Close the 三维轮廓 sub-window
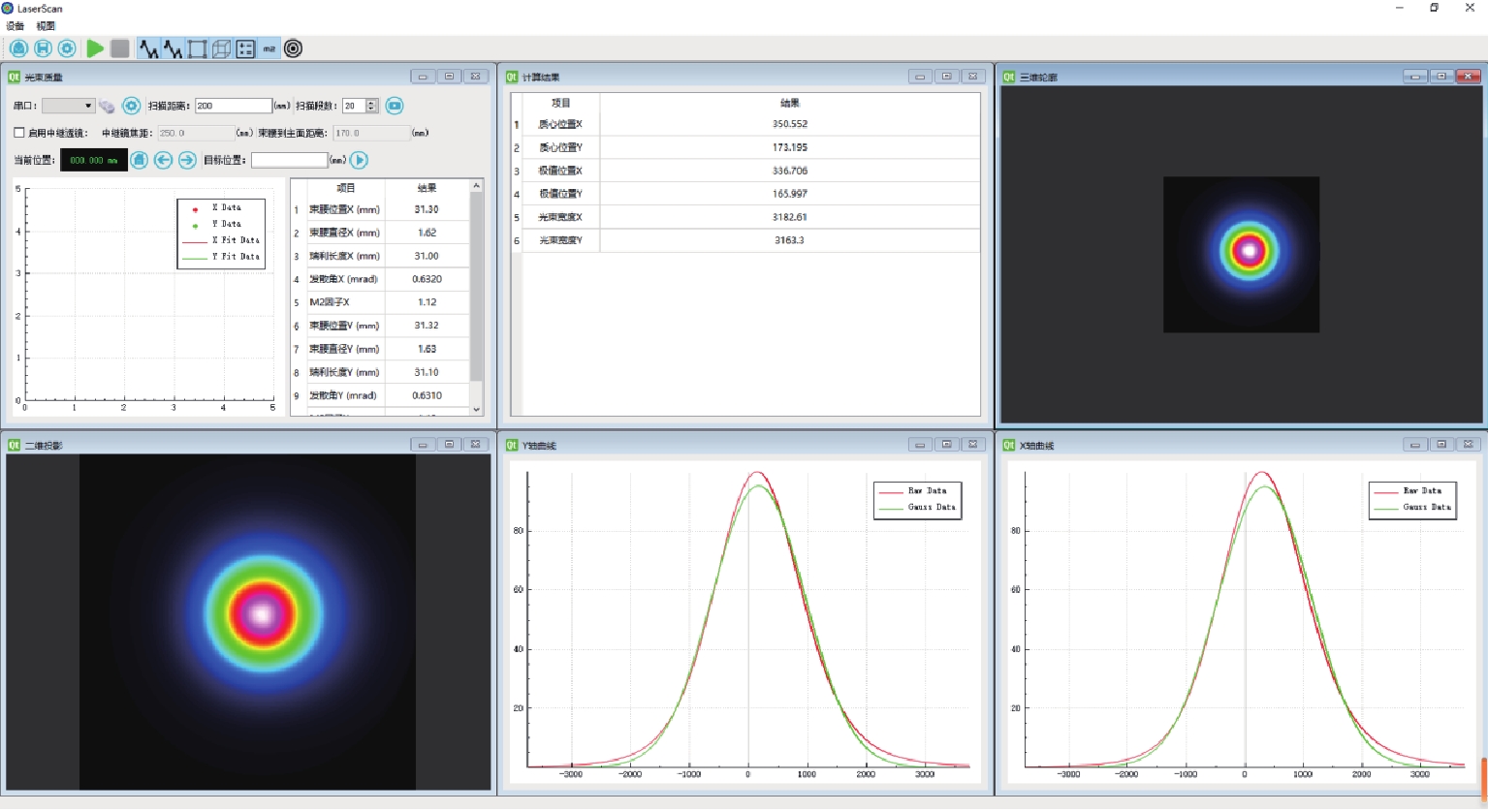Viewport: 1488px width, 812px height. 1469,77
